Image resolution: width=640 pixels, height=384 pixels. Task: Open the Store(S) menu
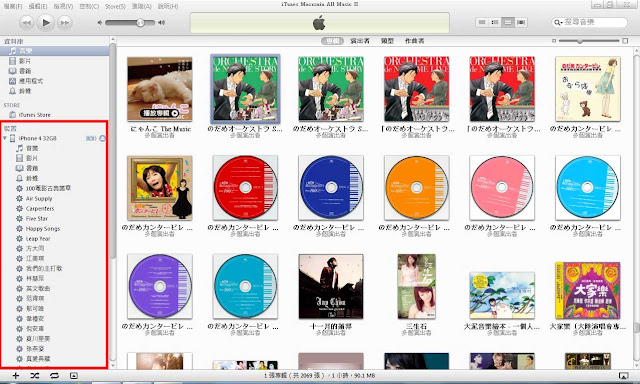click(x=115, y=7)
